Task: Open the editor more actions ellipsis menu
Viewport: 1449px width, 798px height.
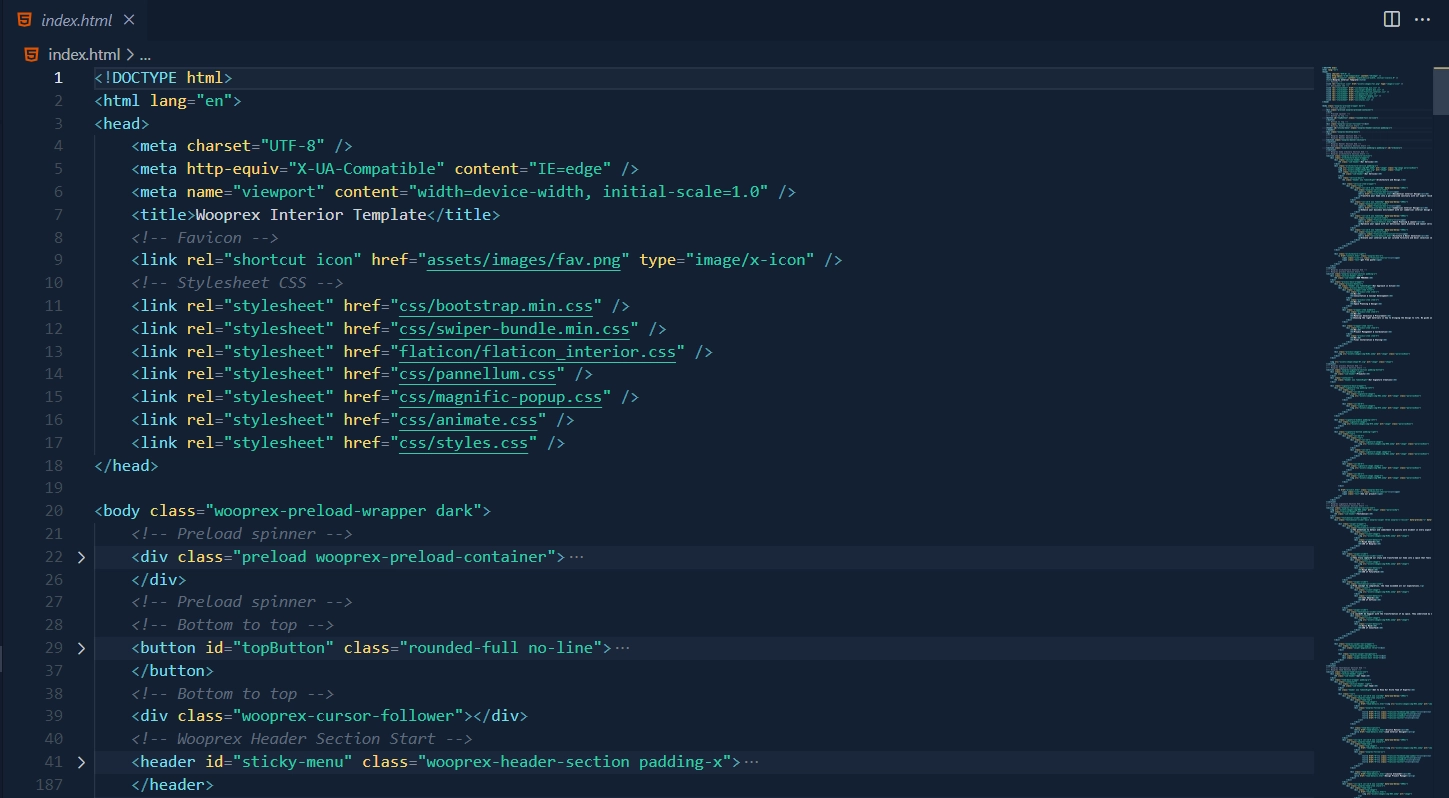Action: coord(1423,19)
